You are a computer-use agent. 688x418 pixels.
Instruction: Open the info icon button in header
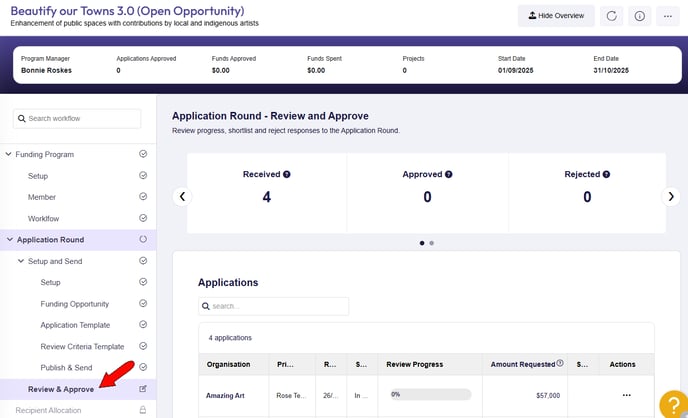tap(640, 16)
